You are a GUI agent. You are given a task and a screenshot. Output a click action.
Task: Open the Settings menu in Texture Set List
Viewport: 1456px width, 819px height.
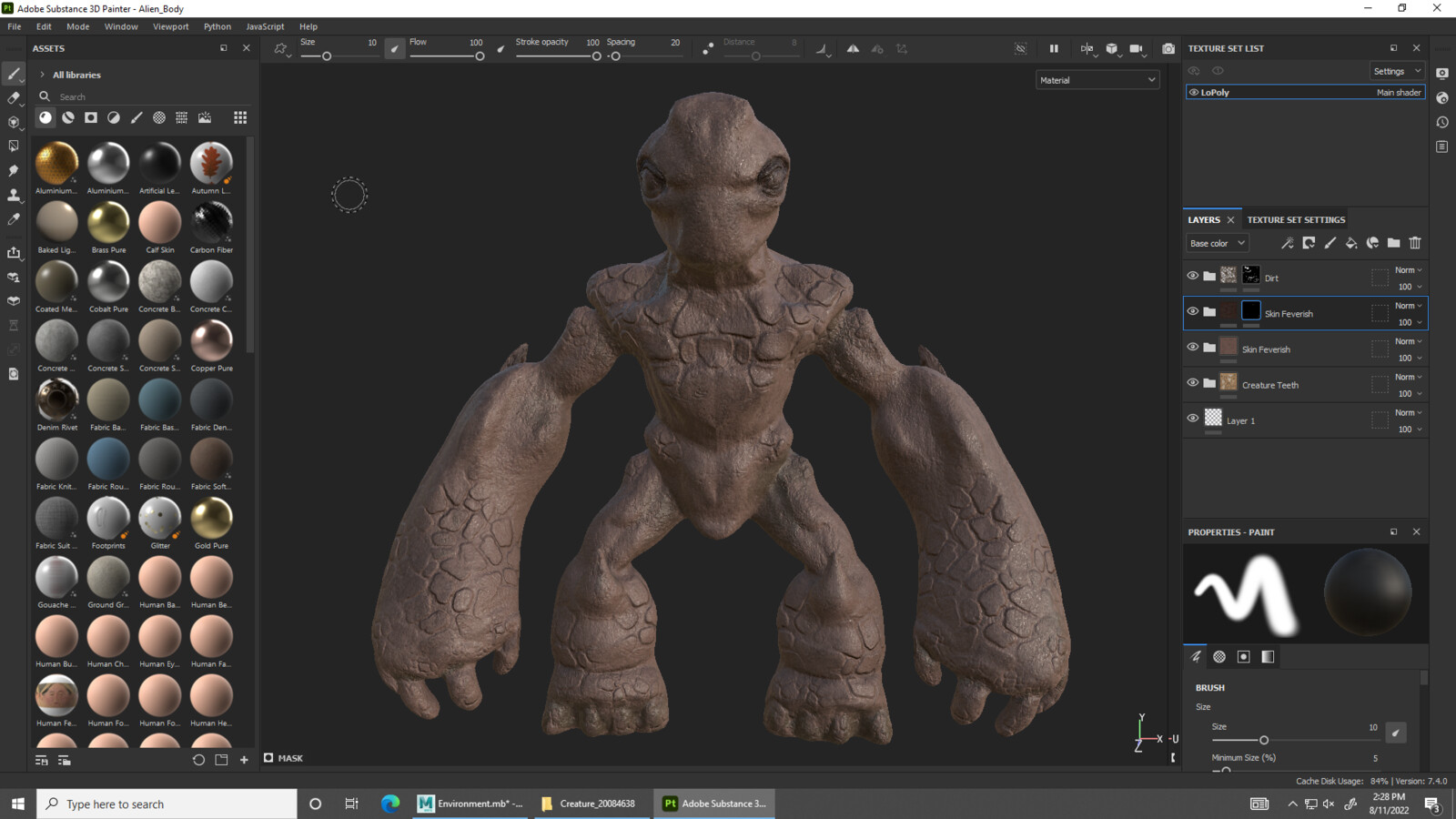pyautogui.click(x=1397, y=70)
